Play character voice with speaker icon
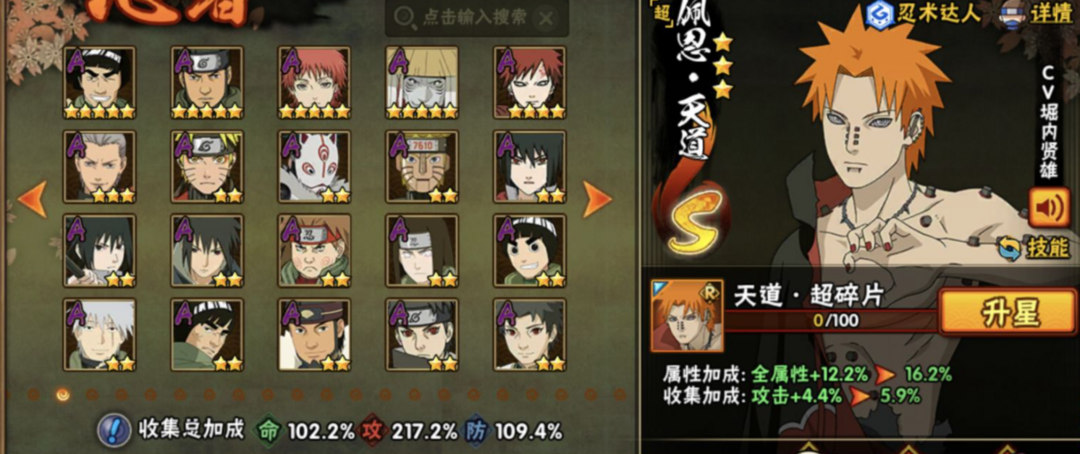 coord(1048,207)
